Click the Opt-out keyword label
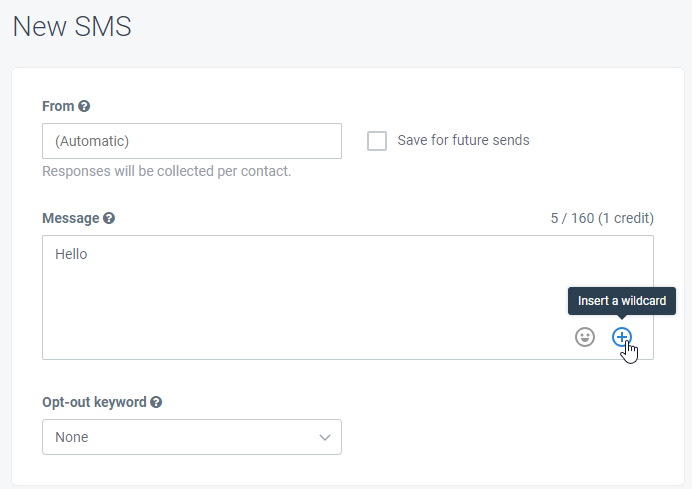 click(x=94, y=402)
